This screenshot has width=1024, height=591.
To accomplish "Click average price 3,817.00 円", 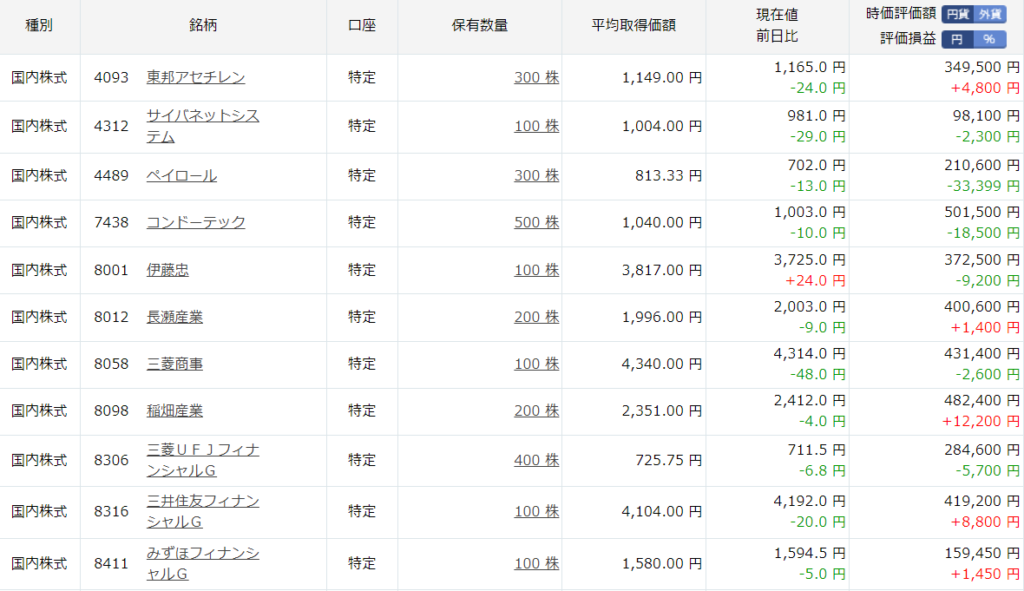I will pyautogui.click(x=662, y=270).
